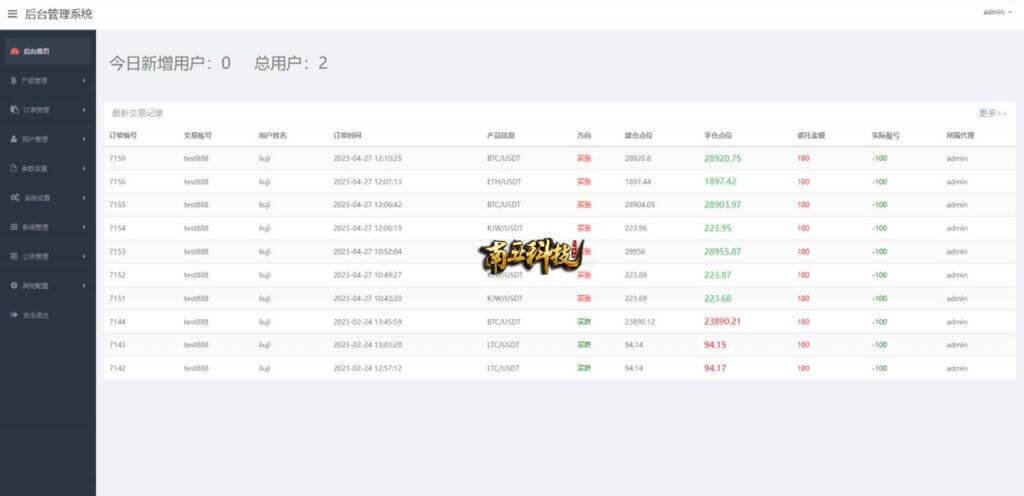Viewport: 1024px width, 496px height.
Task: Click the gears icon for 系统设置
Action: pyautogui.click(x=14, y=198)
